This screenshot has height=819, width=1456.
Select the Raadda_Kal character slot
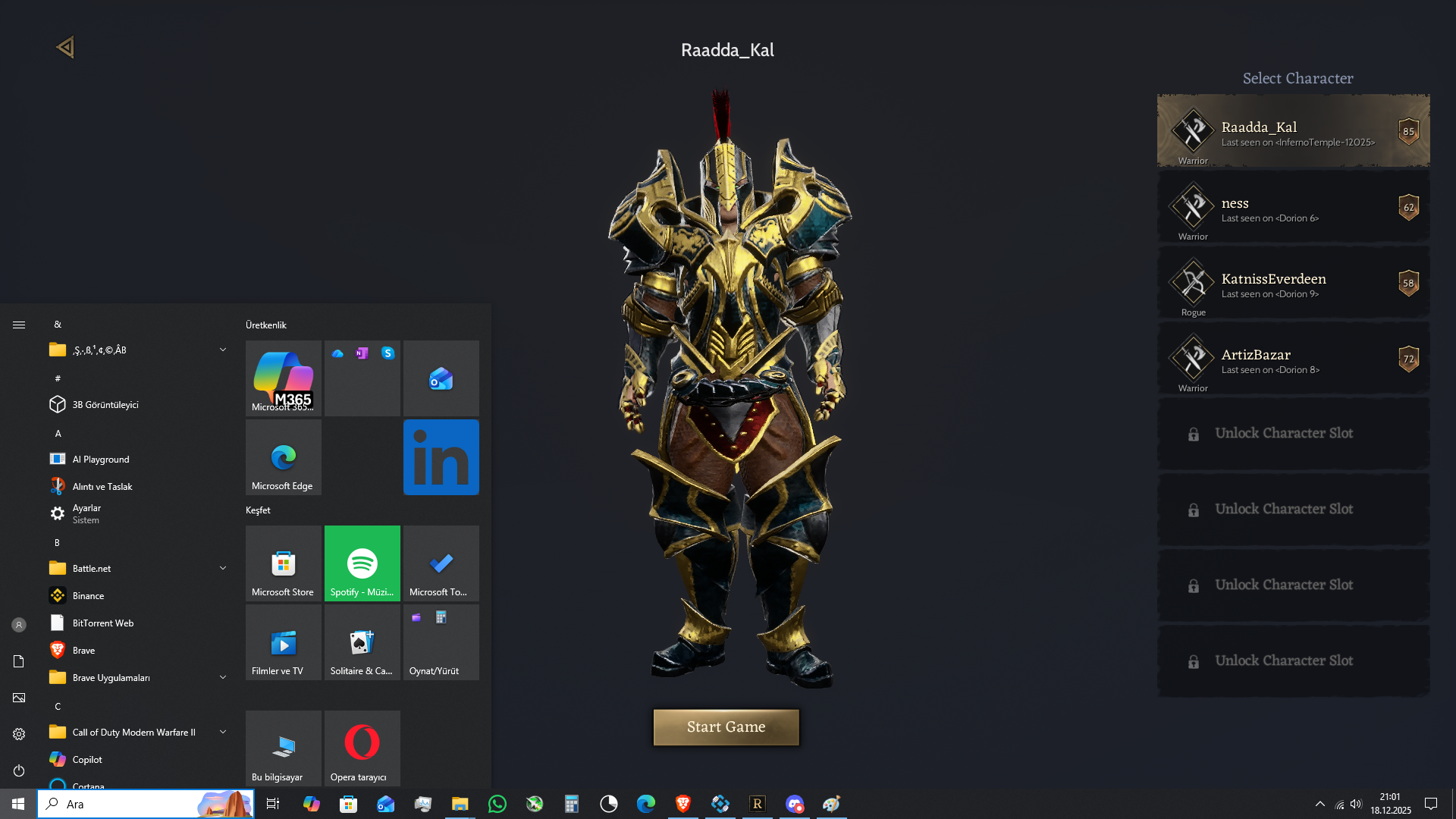[1293, 131]
